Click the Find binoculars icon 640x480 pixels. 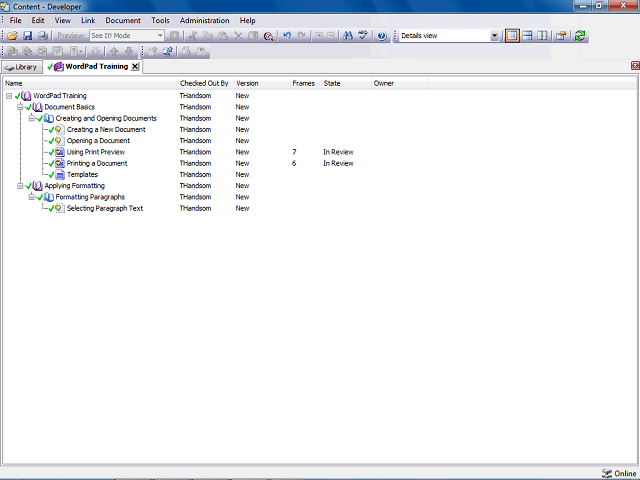pyautogui.click(x=348, y=36)
